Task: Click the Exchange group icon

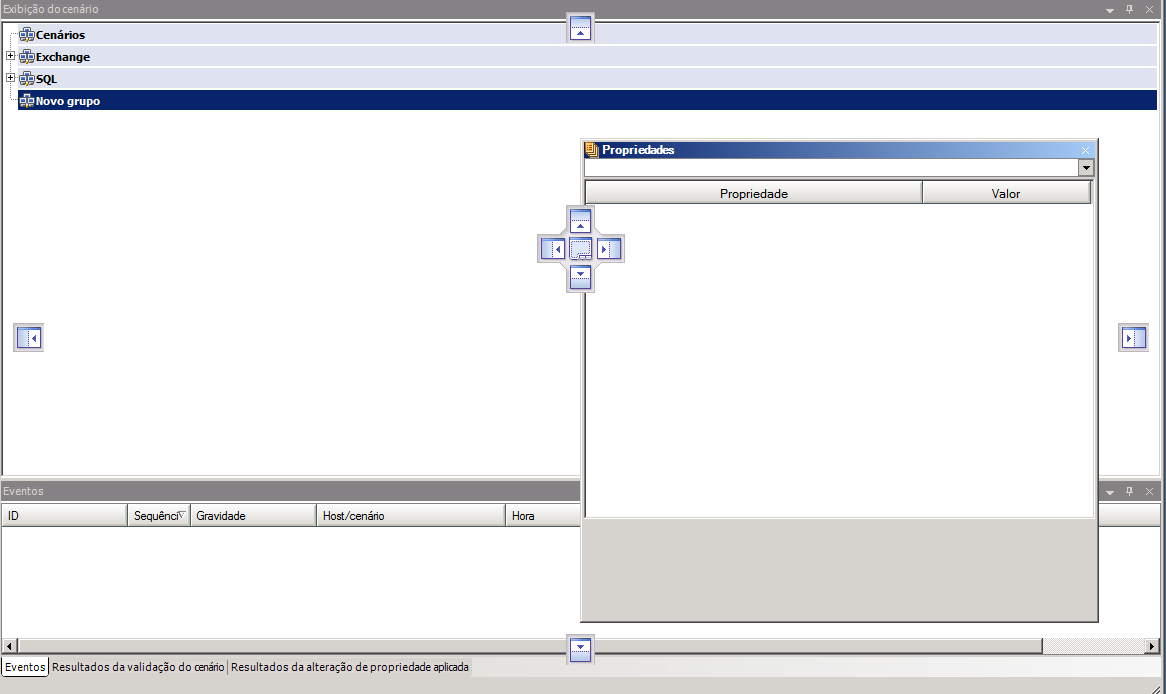Action: 27,57
